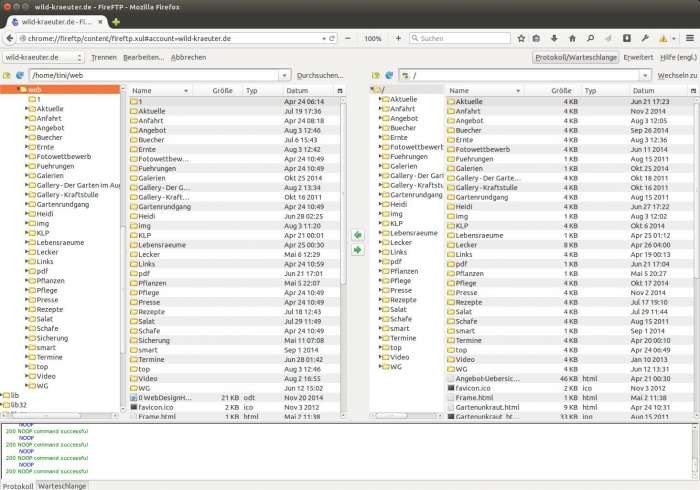The image size is (700, 490).
Task: Toggle the Protokoll/Warteschlange button
Action: click(575, 57)
